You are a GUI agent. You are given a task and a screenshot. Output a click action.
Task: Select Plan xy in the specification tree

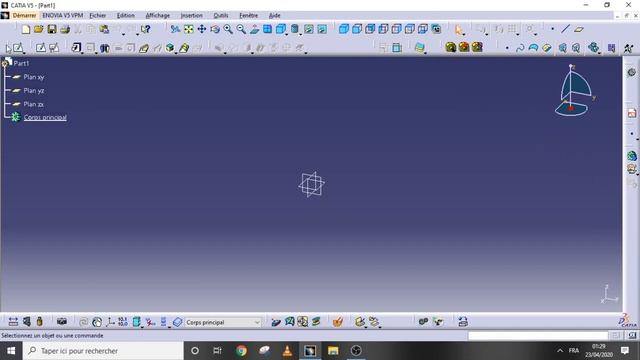pos(34,77)
